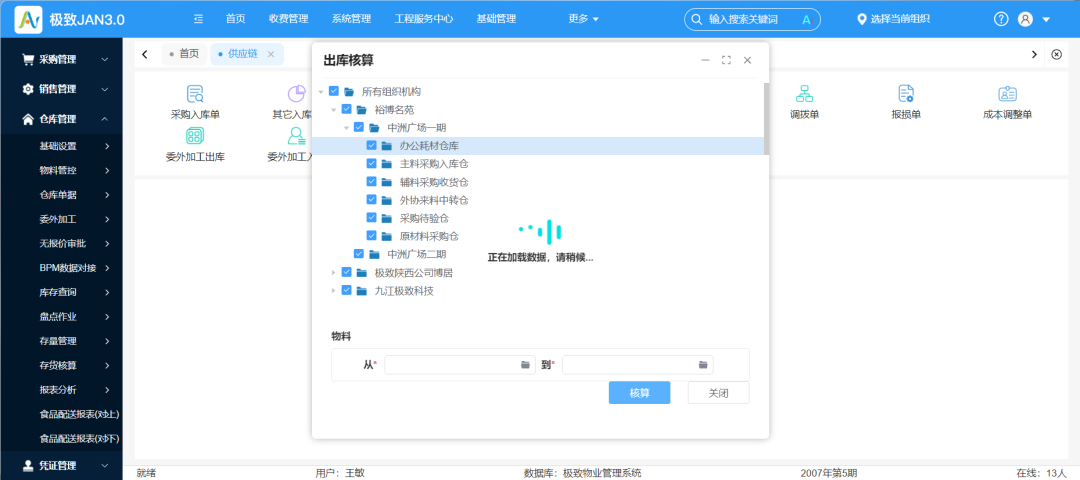Click the 核算 button

pos(639,393)
